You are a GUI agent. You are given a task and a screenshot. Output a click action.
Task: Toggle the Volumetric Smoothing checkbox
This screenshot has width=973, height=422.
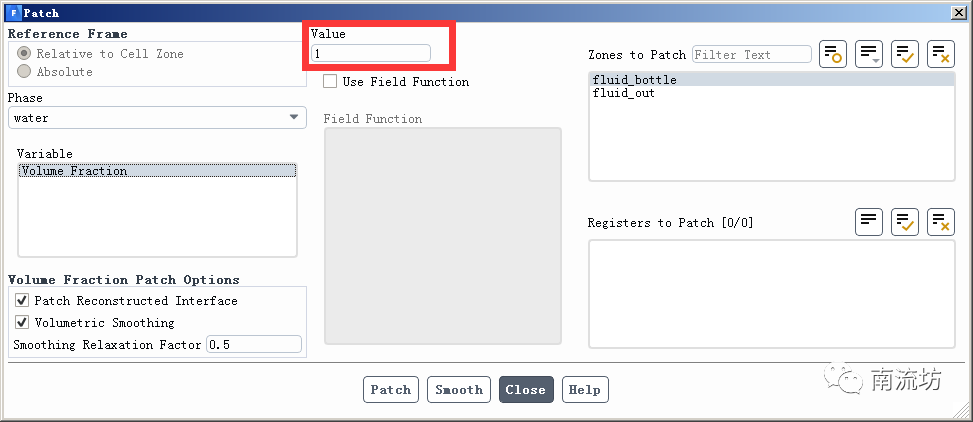(x=22, y=322)
